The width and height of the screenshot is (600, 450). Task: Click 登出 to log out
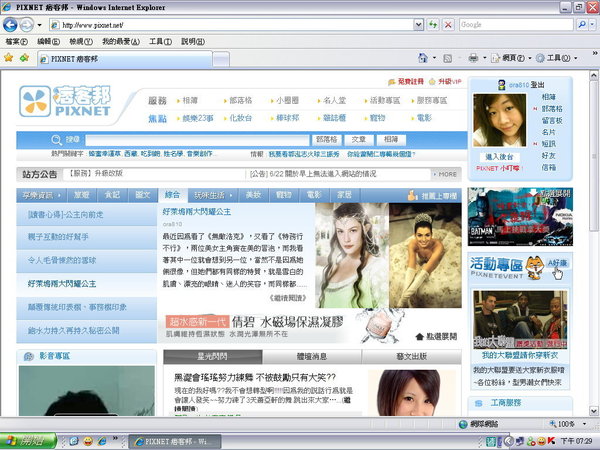537,85
